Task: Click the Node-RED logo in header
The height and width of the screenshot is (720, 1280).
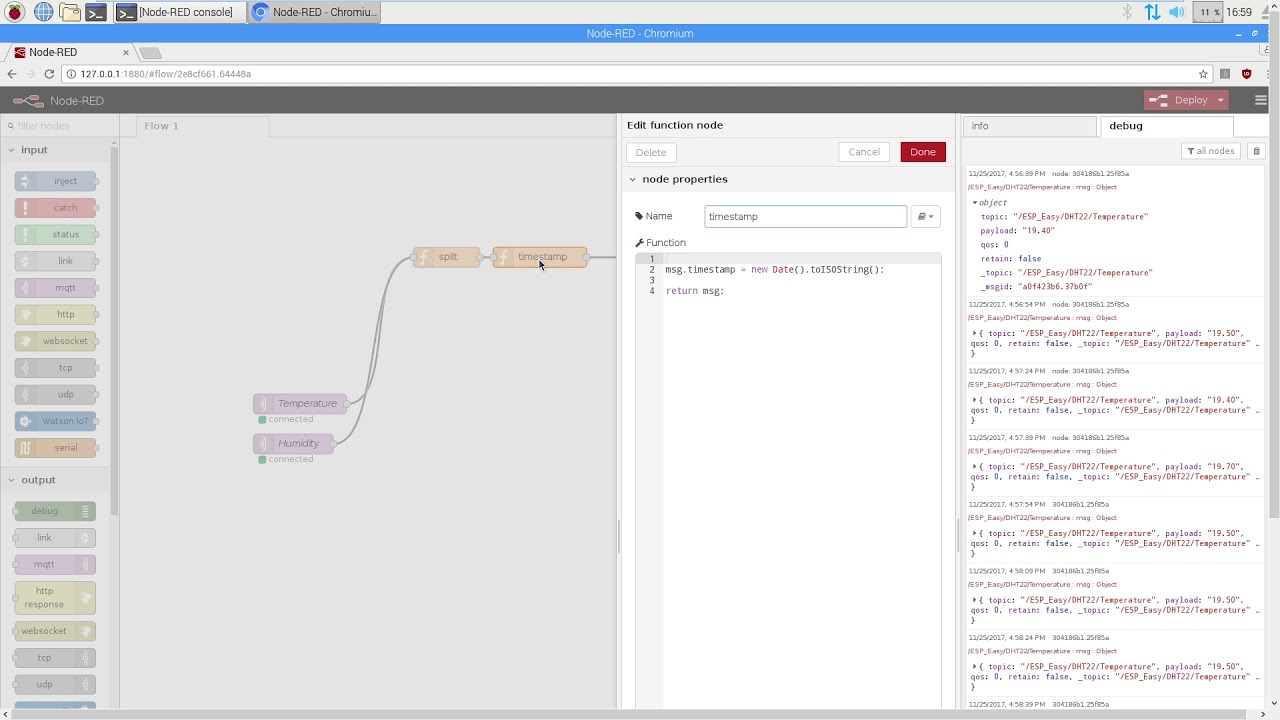Action: pos(28,101)
